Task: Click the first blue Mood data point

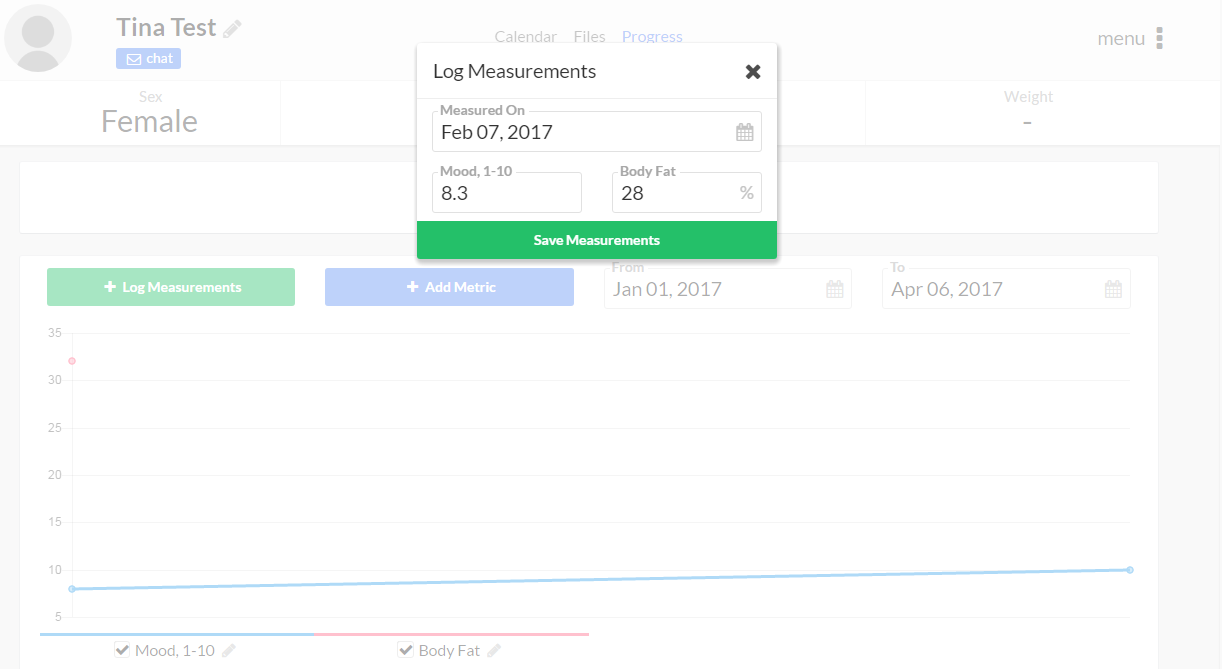Action: coord(72,589)
